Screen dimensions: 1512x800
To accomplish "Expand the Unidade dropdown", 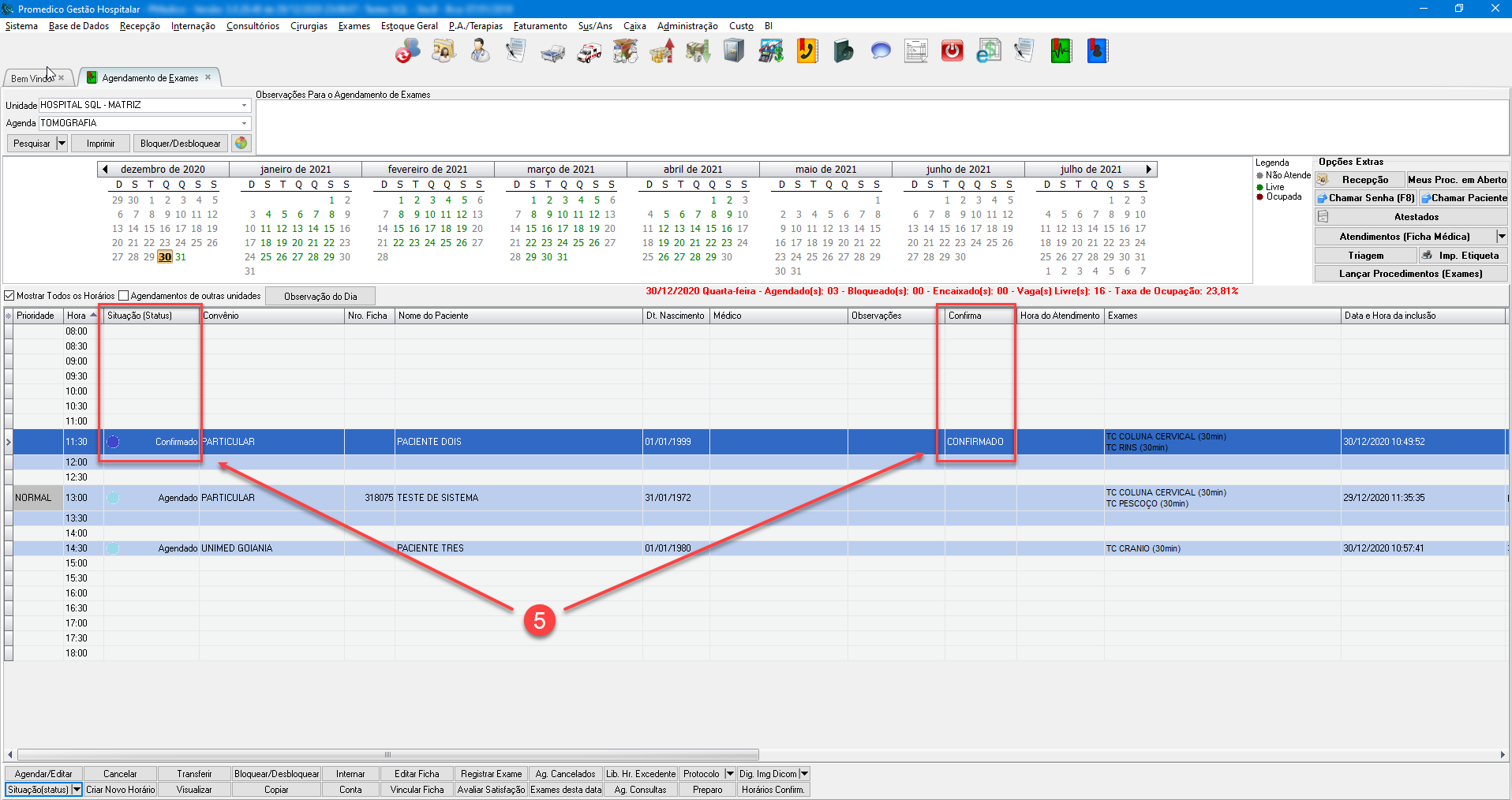I will [244, 105].
